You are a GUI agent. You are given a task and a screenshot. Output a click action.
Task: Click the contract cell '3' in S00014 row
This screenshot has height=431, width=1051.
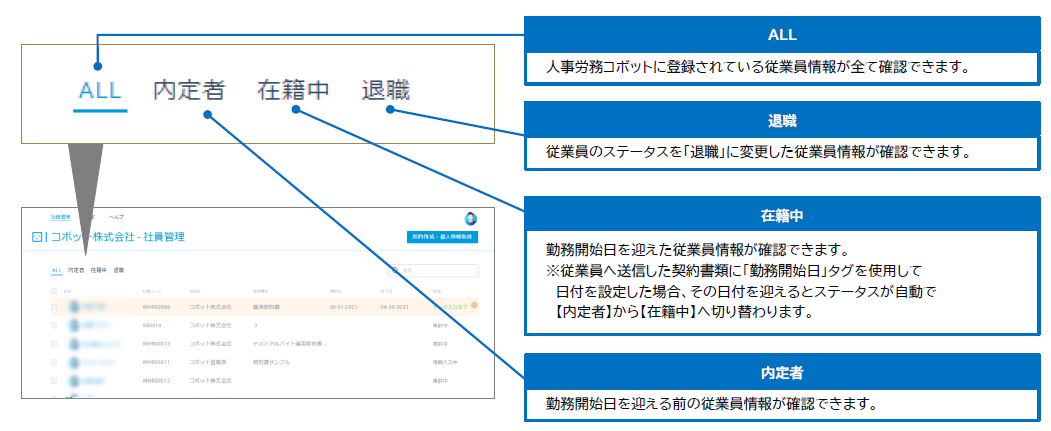click(255, 325)
